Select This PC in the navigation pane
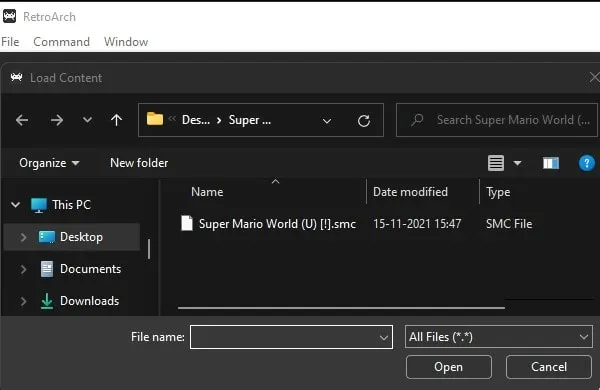The height and width of the screenshot is (390, 600). (72, 205)
